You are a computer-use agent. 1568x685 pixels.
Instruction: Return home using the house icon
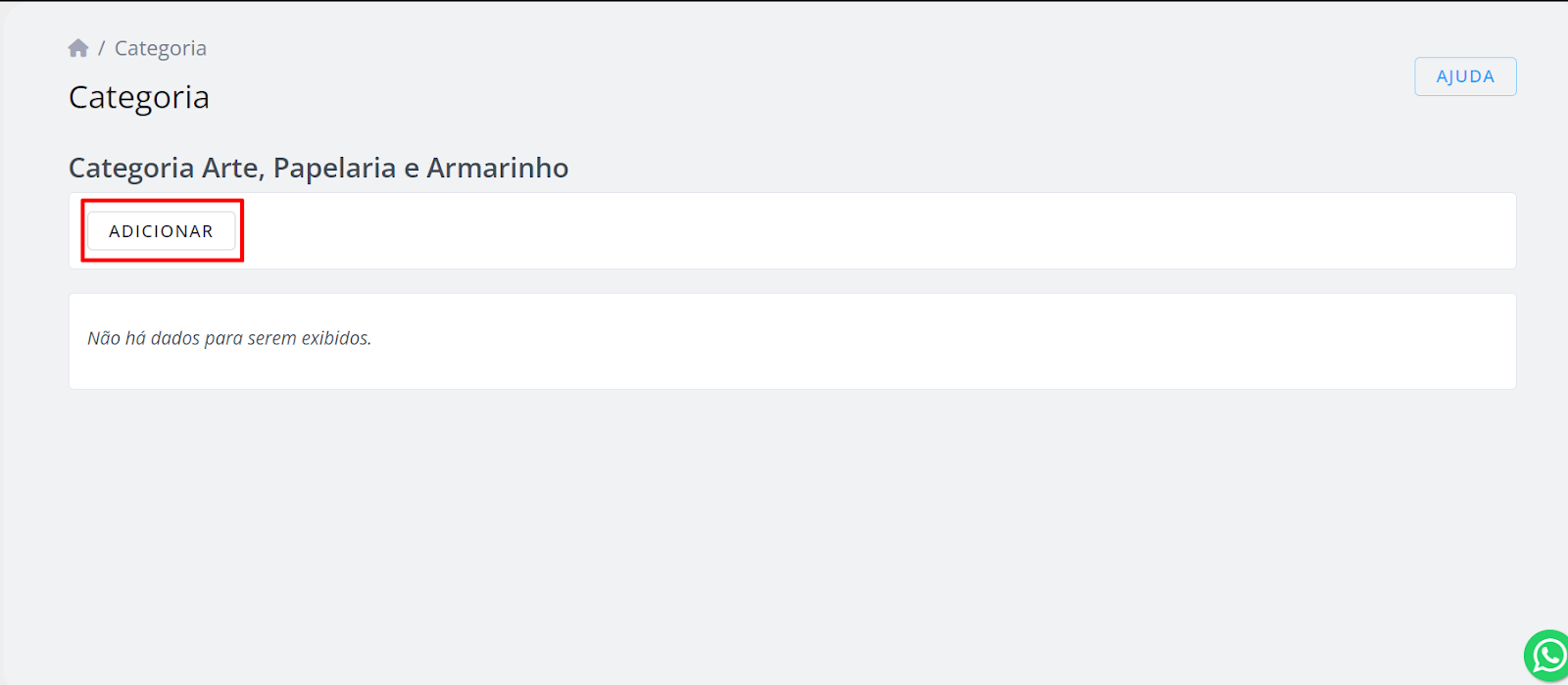[x=78, y=48]
